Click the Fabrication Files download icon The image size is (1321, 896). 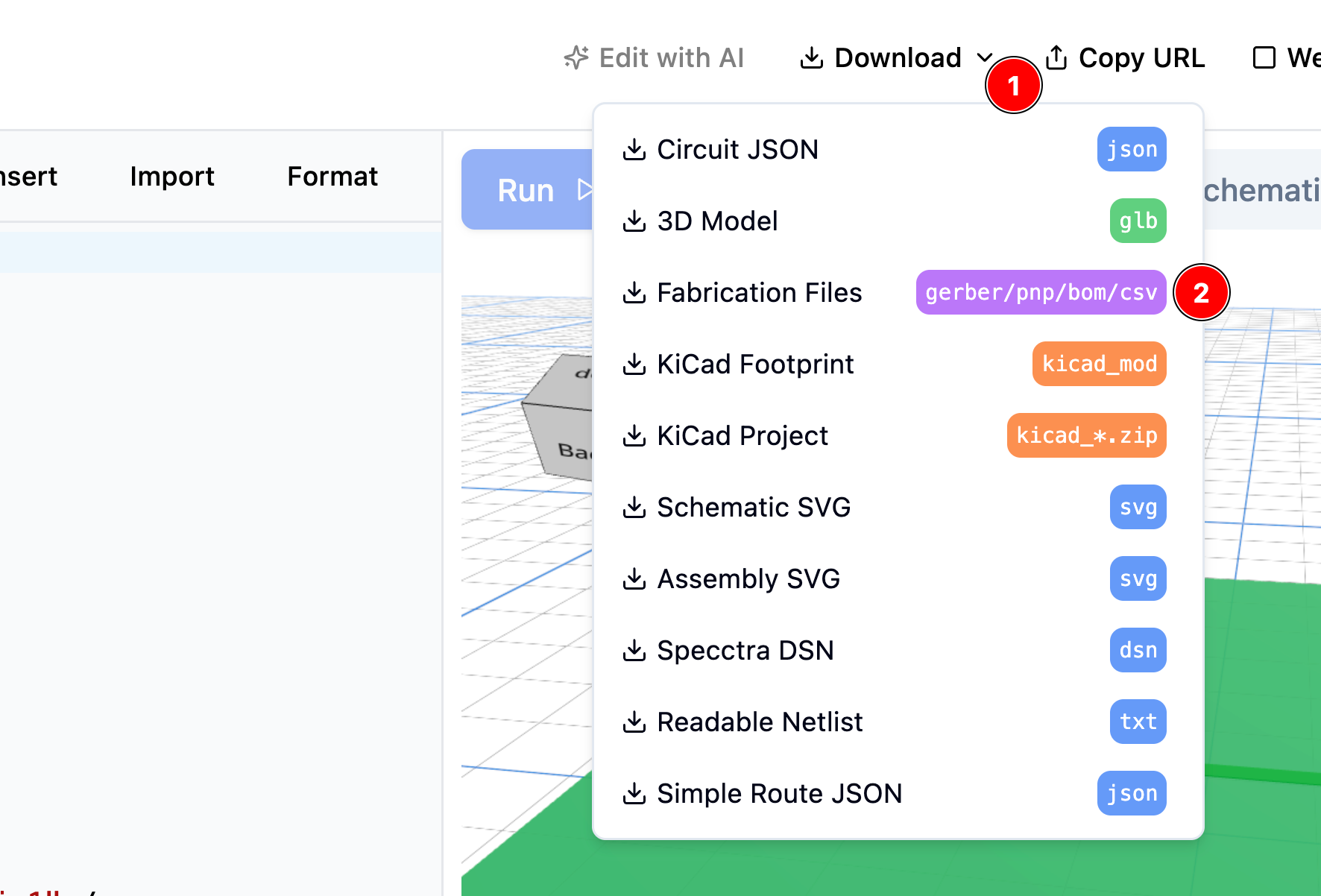(635, 292)
